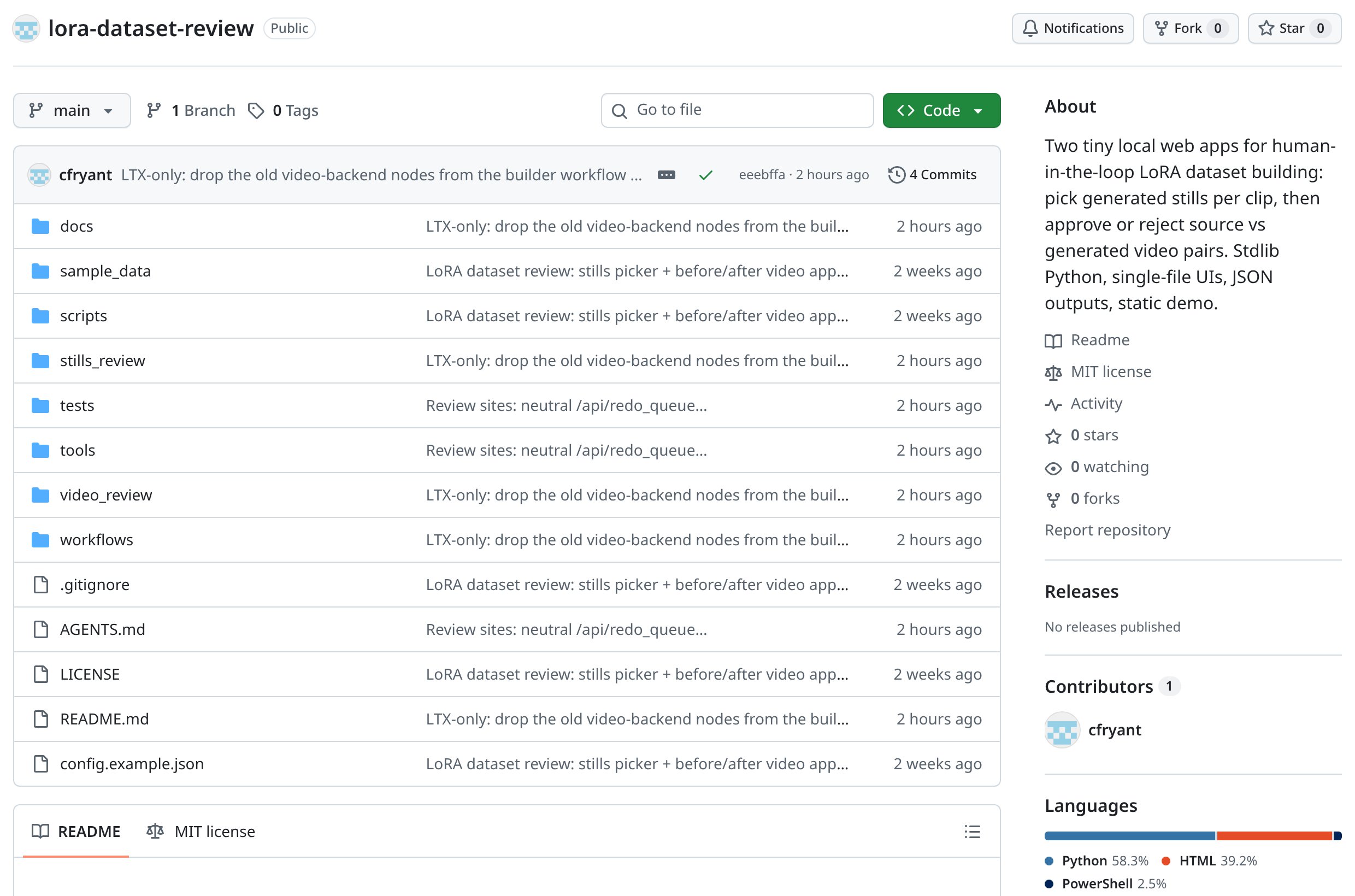Click cfryant avatar in latest commit row
This screenshot has width=1355, height=896.
[39, 175]
